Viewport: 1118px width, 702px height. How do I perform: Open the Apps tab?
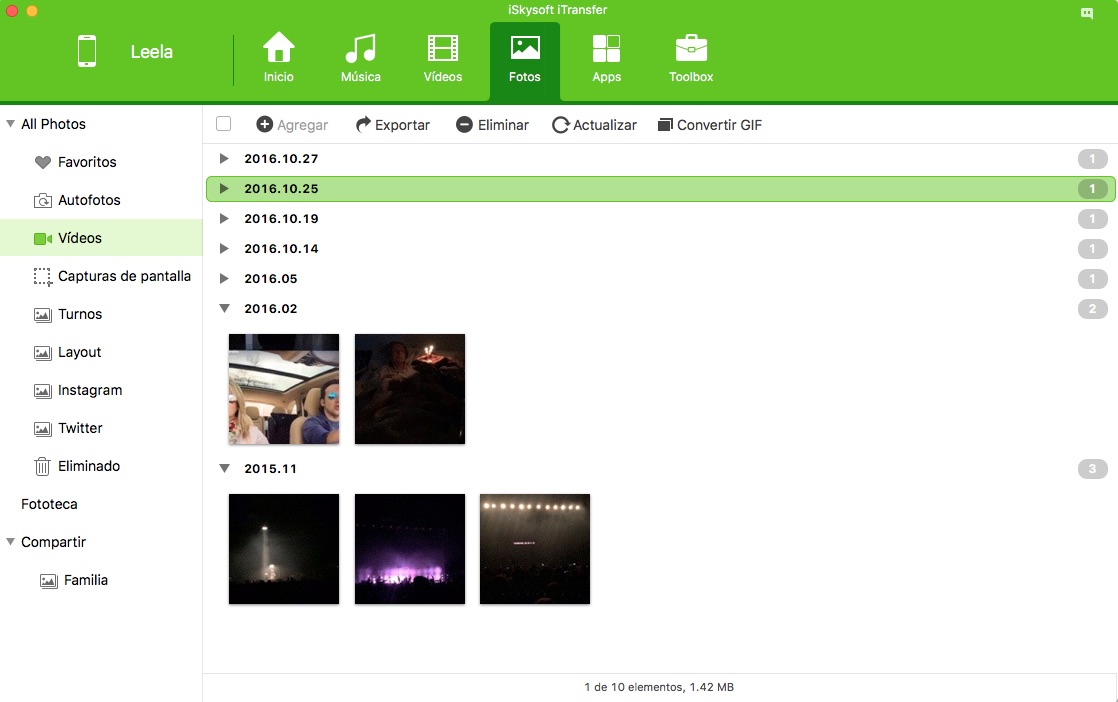point(607,59)
